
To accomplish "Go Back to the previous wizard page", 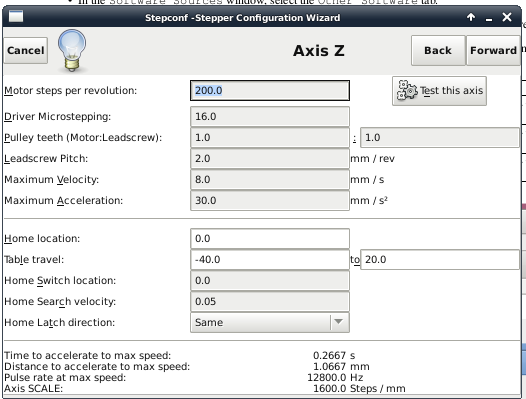I will pyautogui.click(x=438, y=50).
